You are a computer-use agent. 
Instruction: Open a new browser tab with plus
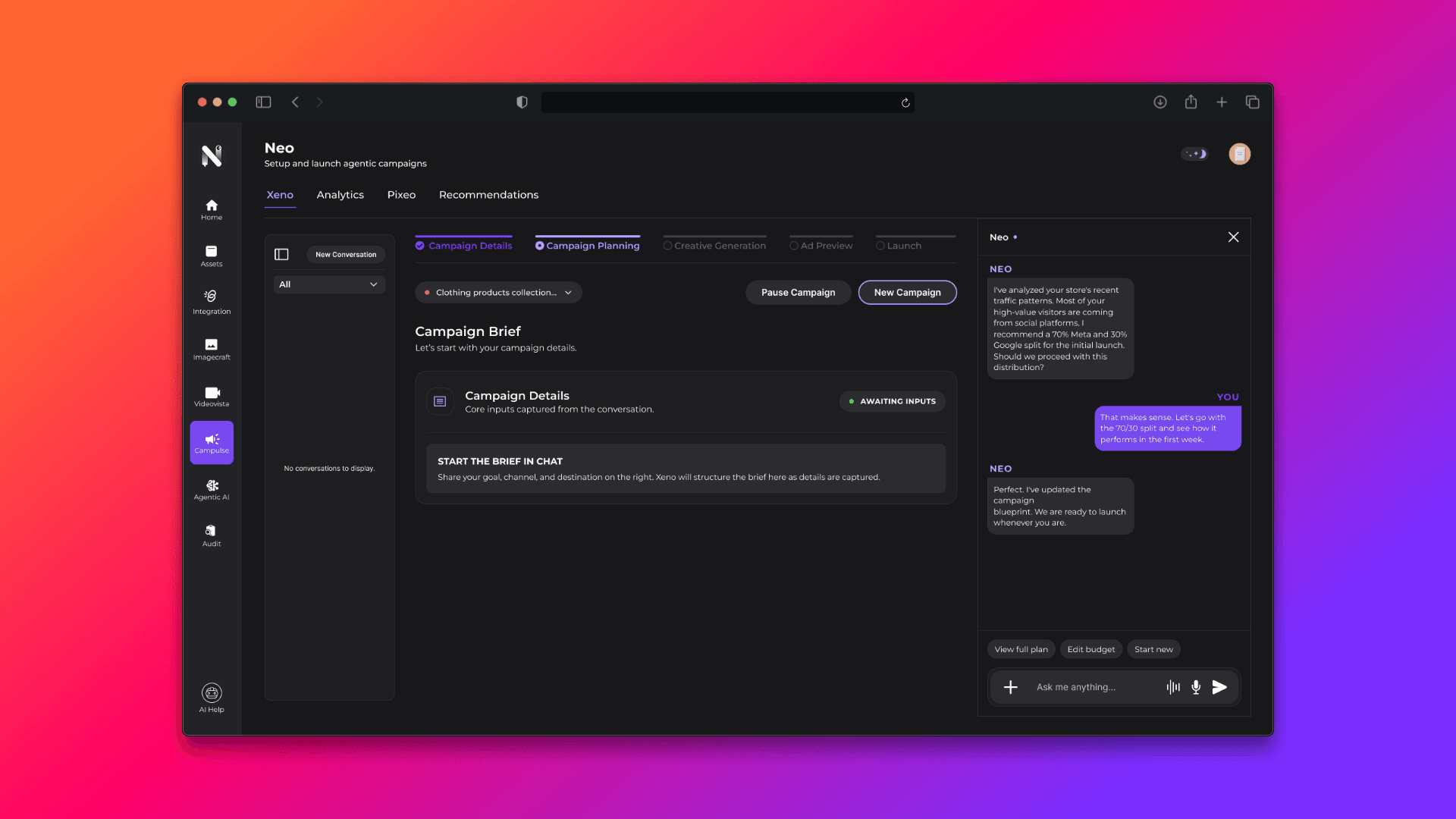tap(1222, 102)
